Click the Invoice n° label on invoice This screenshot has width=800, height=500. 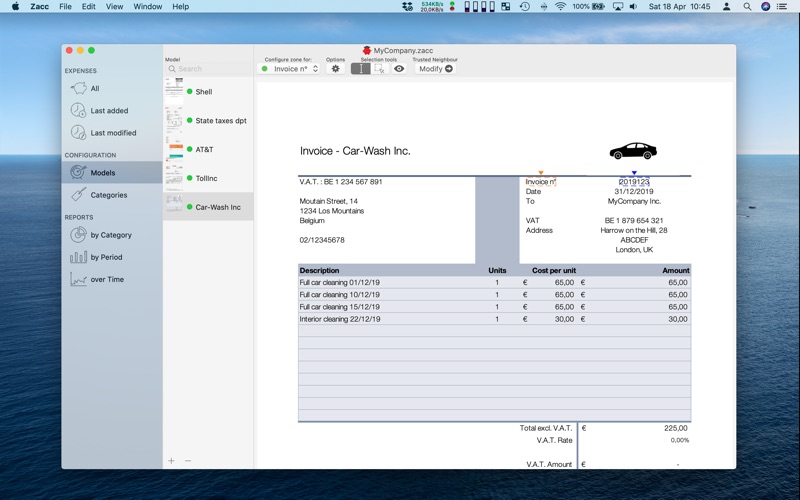click(x=540, y=182)
